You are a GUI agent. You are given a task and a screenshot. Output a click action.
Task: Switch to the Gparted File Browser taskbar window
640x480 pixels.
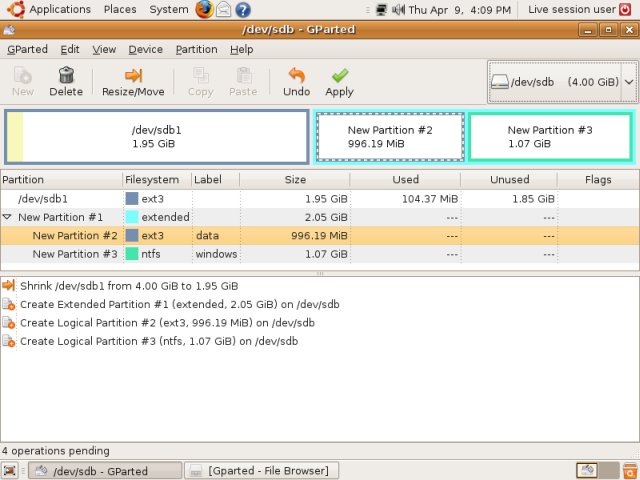click(262, 471)
